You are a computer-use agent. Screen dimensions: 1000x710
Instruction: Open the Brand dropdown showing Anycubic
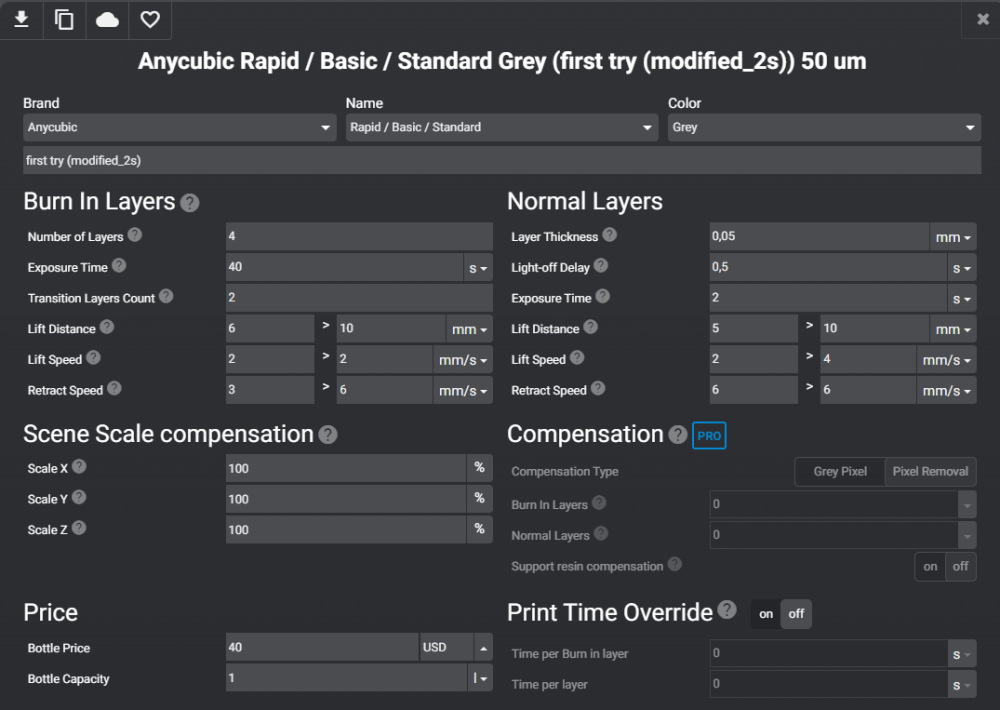tap(180, 128)
